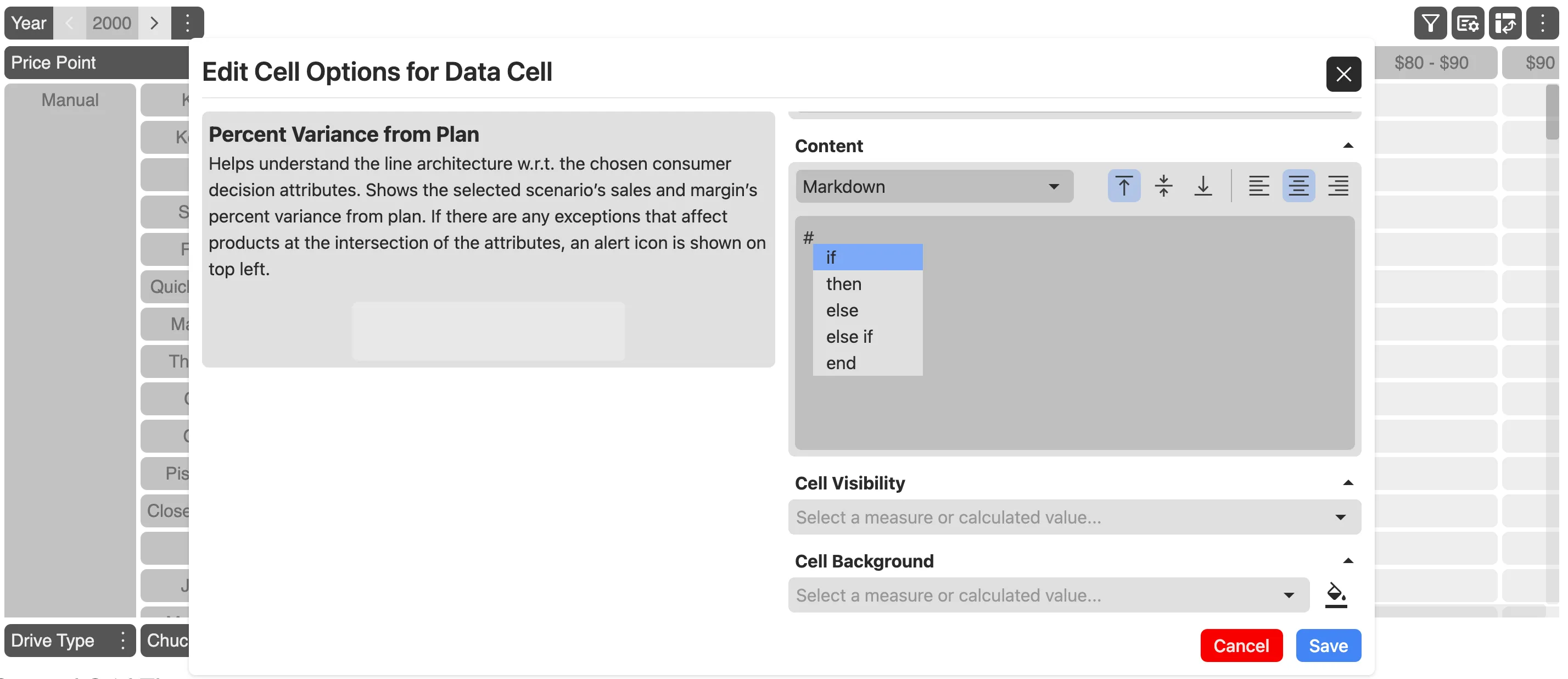Open the filter icon in the toolbar
1568x679 pixels.
click(x=1430, y=23)
